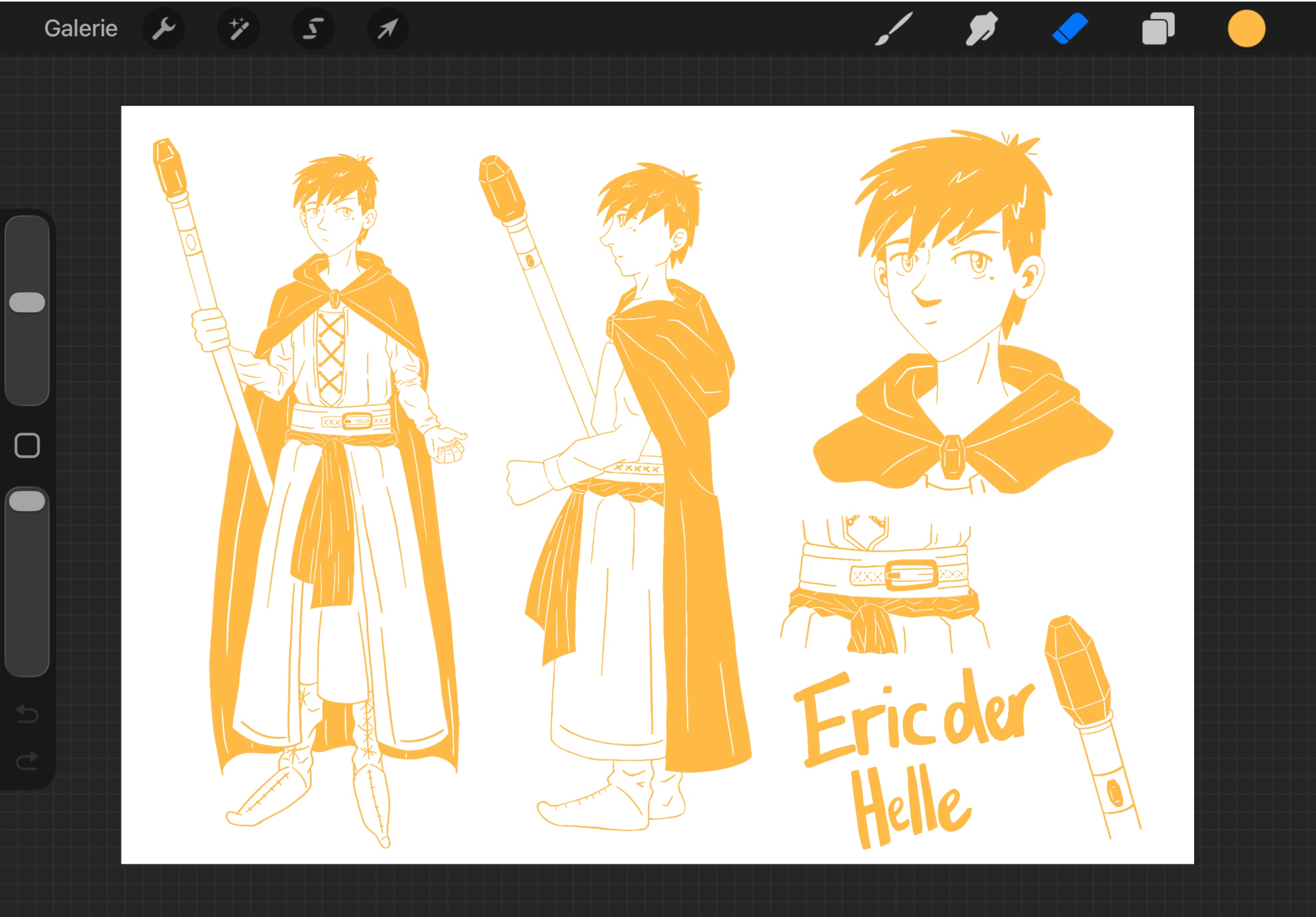
Task: Tap the square Modify button in sidebar
Action: [27, 446]
